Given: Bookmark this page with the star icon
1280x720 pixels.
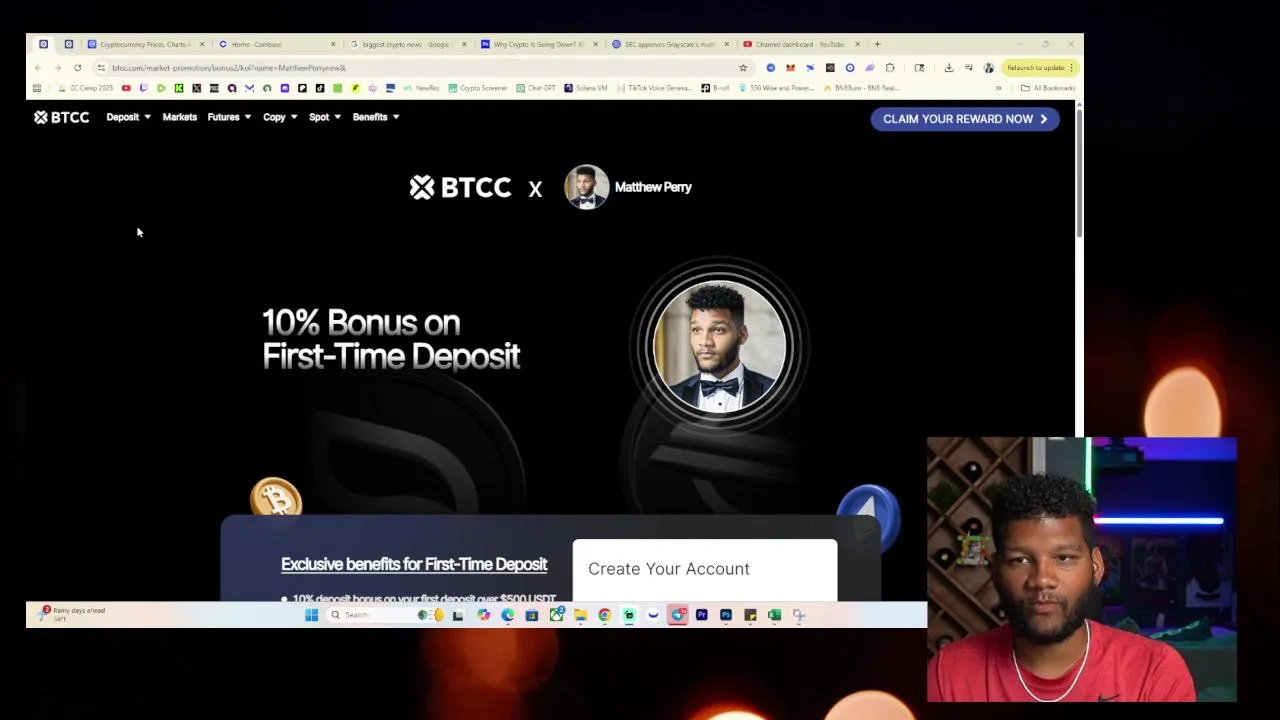Looking at the screenshot, I should [x=743, y=68].
